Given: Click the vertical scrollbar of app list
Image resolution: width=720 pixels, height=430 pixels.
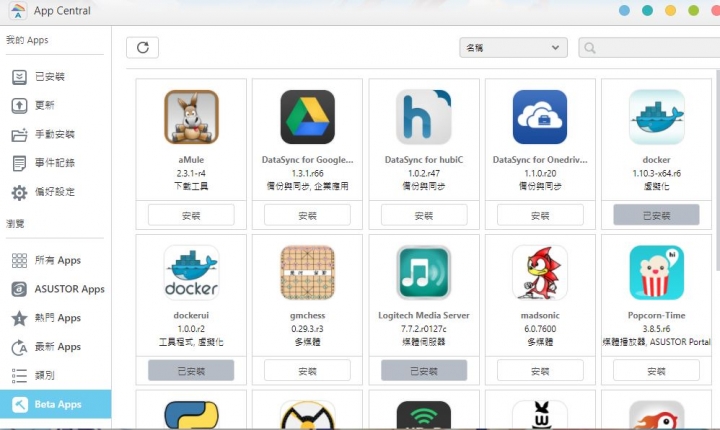Looking at the screenshot, I should 718,170.
